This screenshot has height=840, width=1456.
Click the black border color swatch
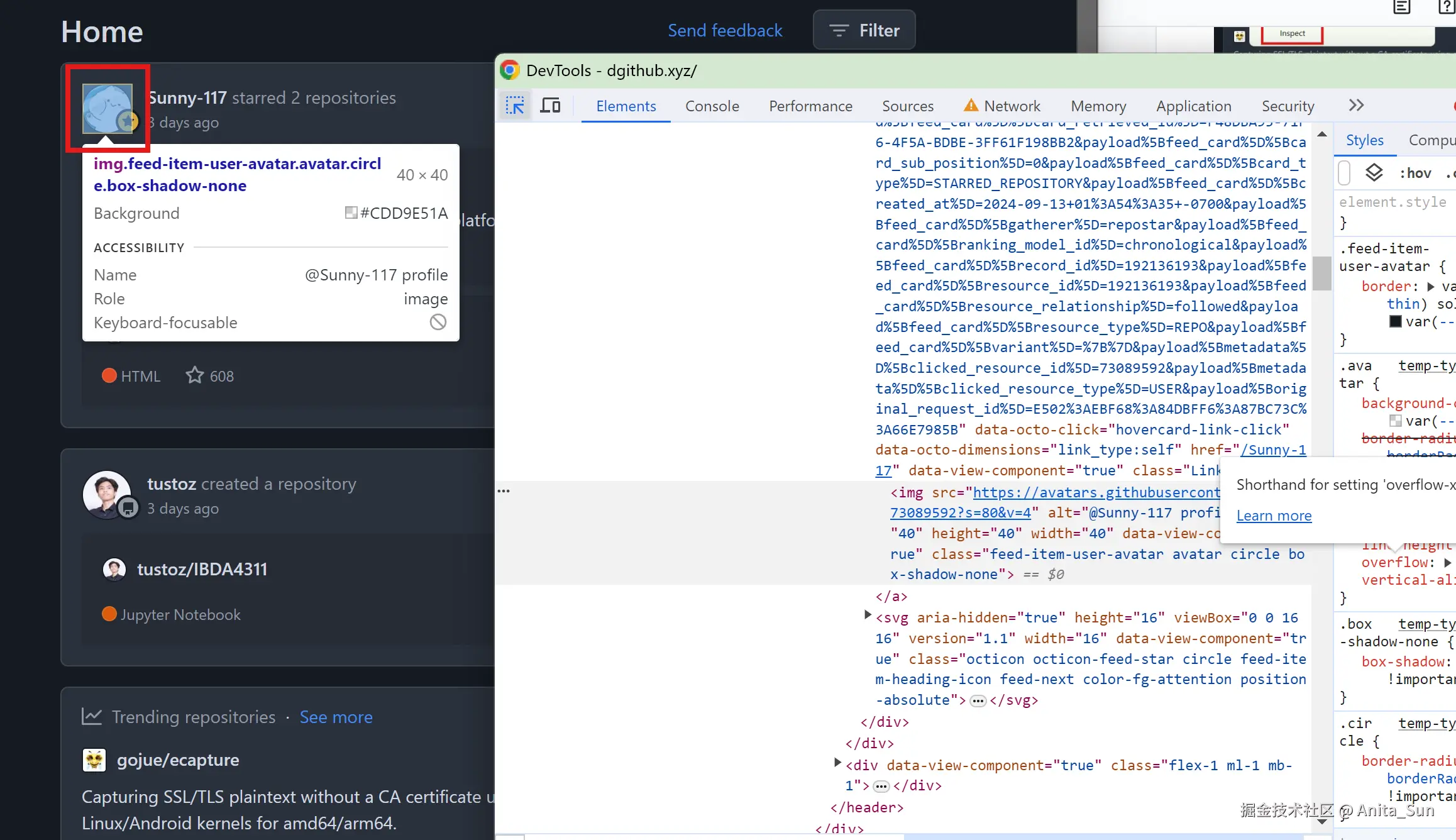1395,322
